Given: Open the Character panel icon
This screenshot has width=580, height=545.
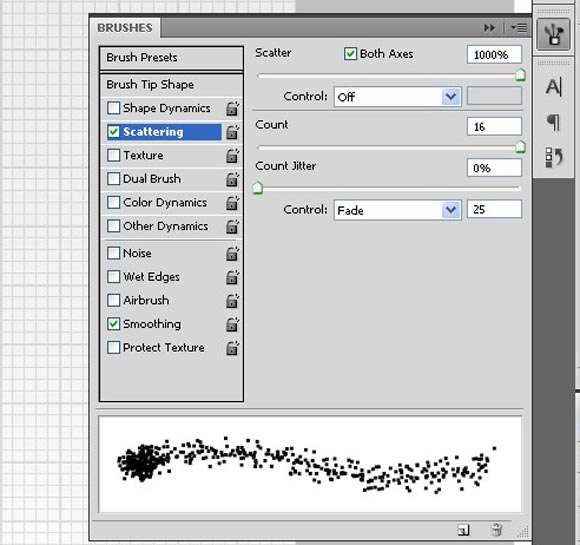Looking at the screenshot, I should 553,87.
